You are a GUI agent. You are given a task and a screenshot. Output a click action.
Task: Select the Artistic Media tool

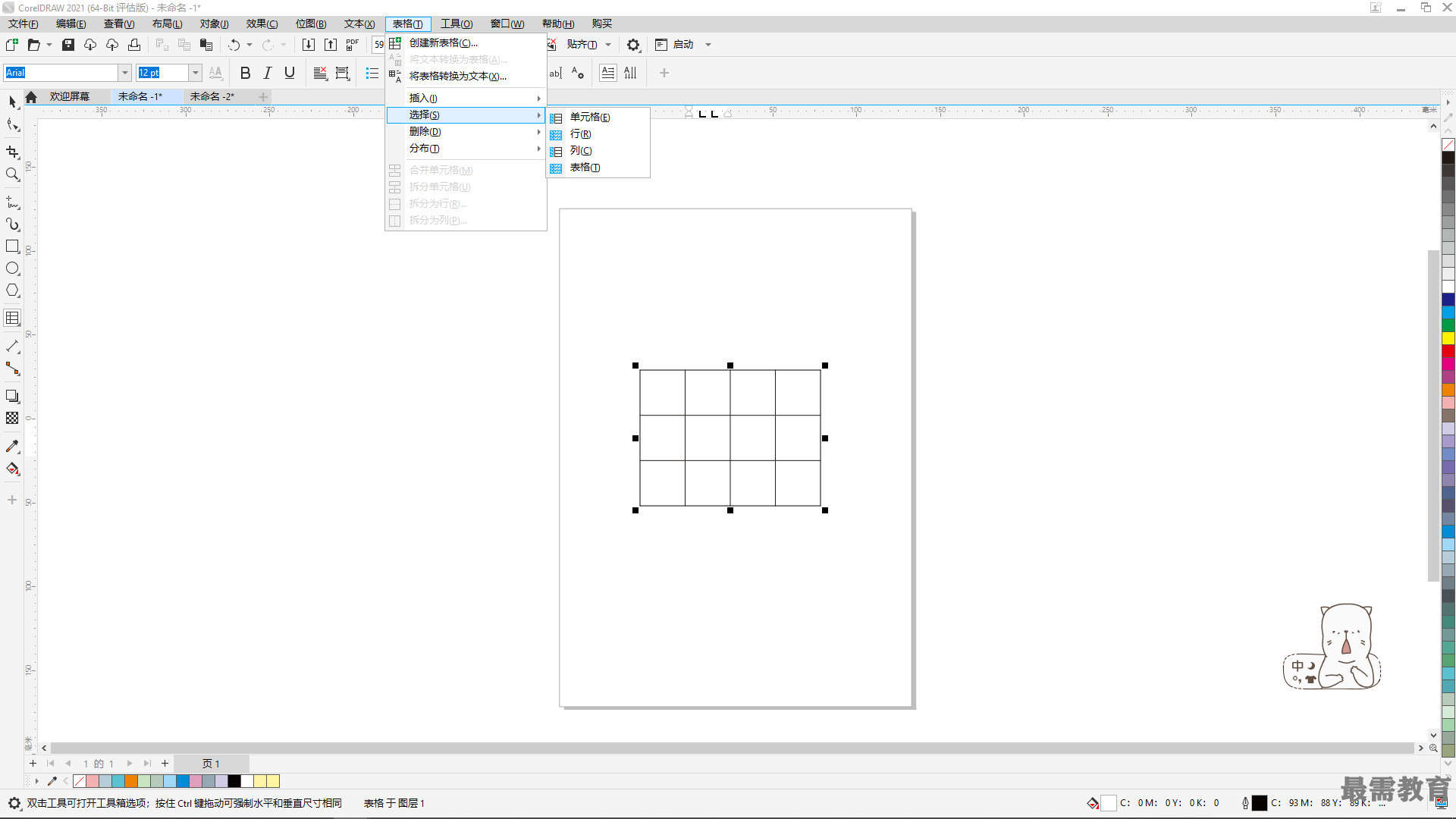click(x=12, y=224)
